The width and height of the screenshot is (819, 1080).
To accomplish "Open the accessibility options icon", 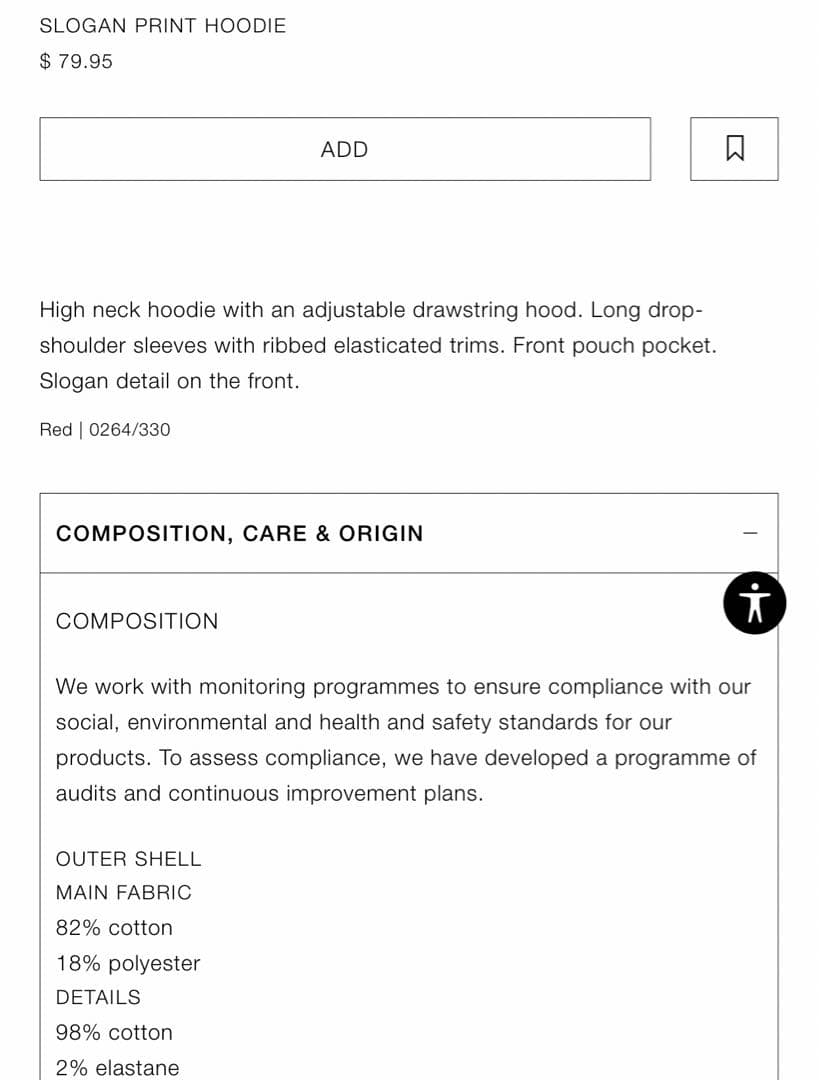I will [x=755, y=603].
